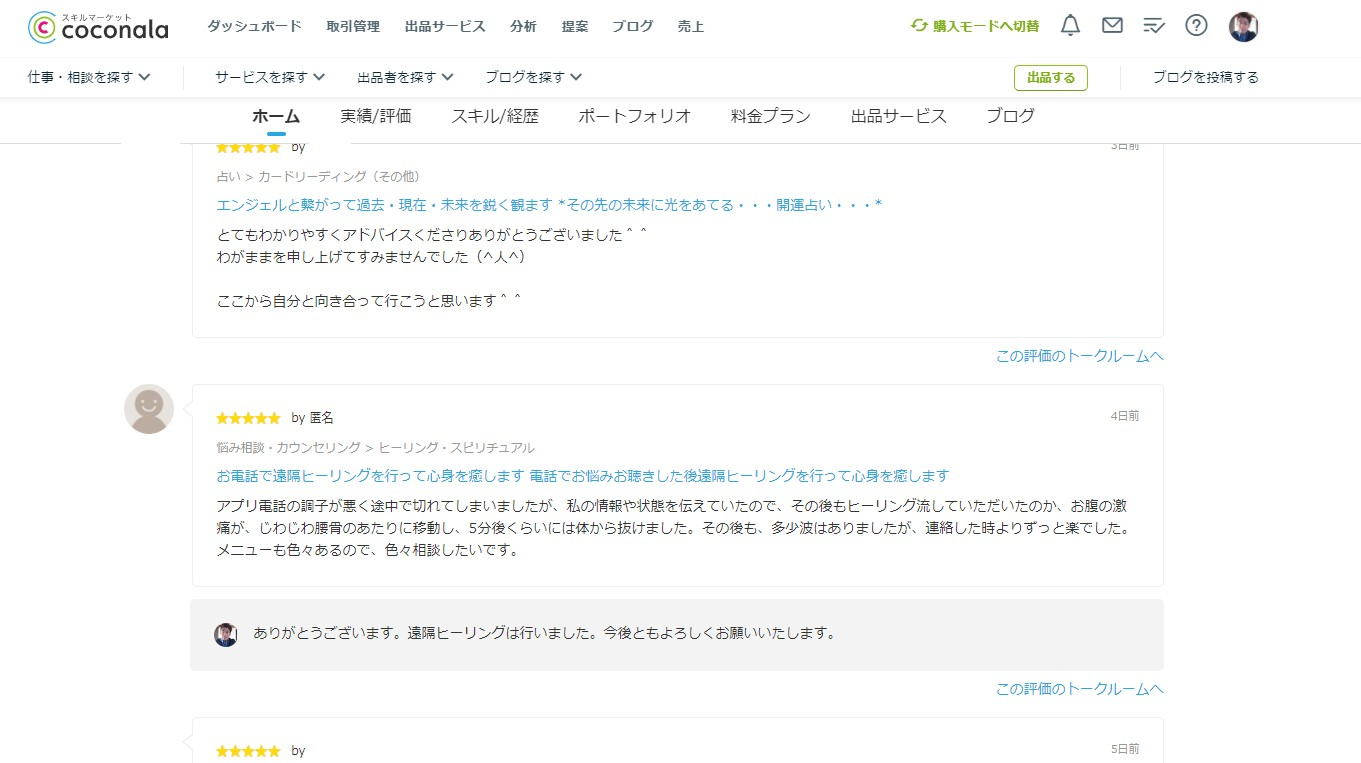The image size is (1361, 763).
Task: Click the seller reply ありがとうございます text
Action: [x=544, y=634]
